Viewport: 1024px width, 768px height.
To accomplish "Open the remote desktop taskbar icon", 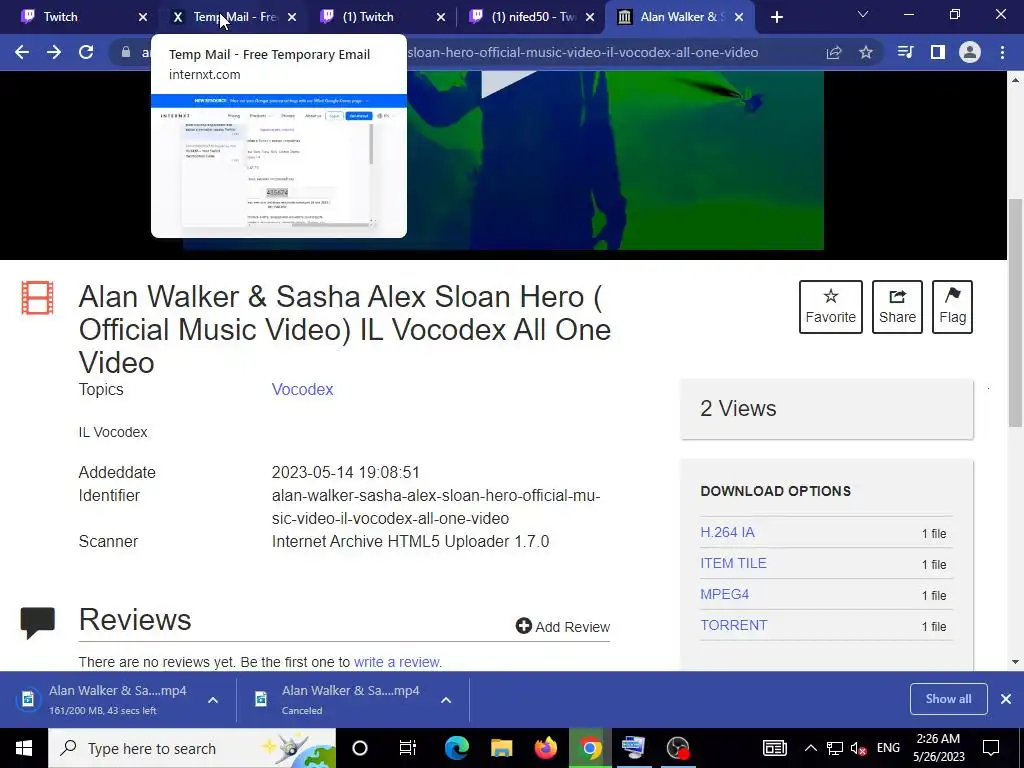I will pyautogui.click(x=633, y=748).
